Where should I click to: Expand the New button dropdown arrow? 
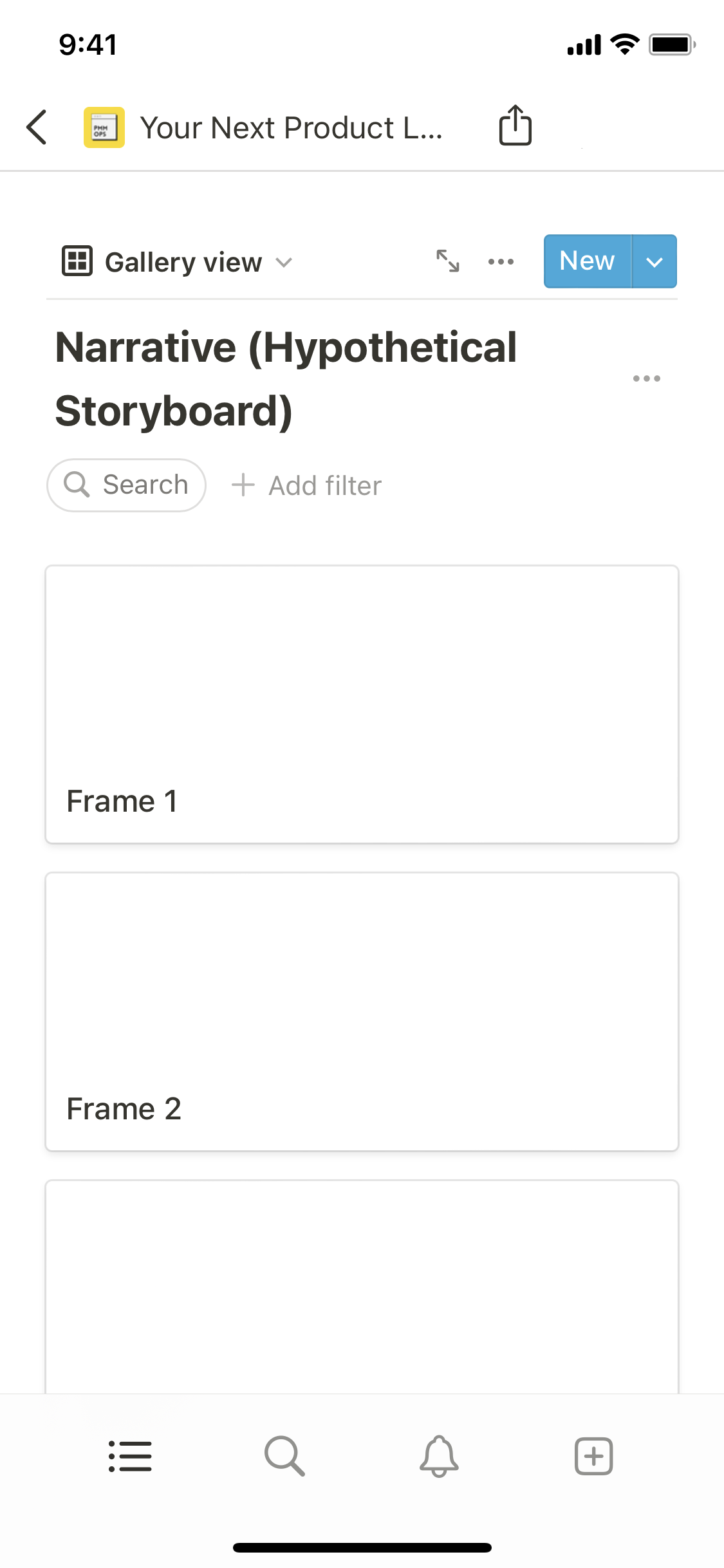654,262
